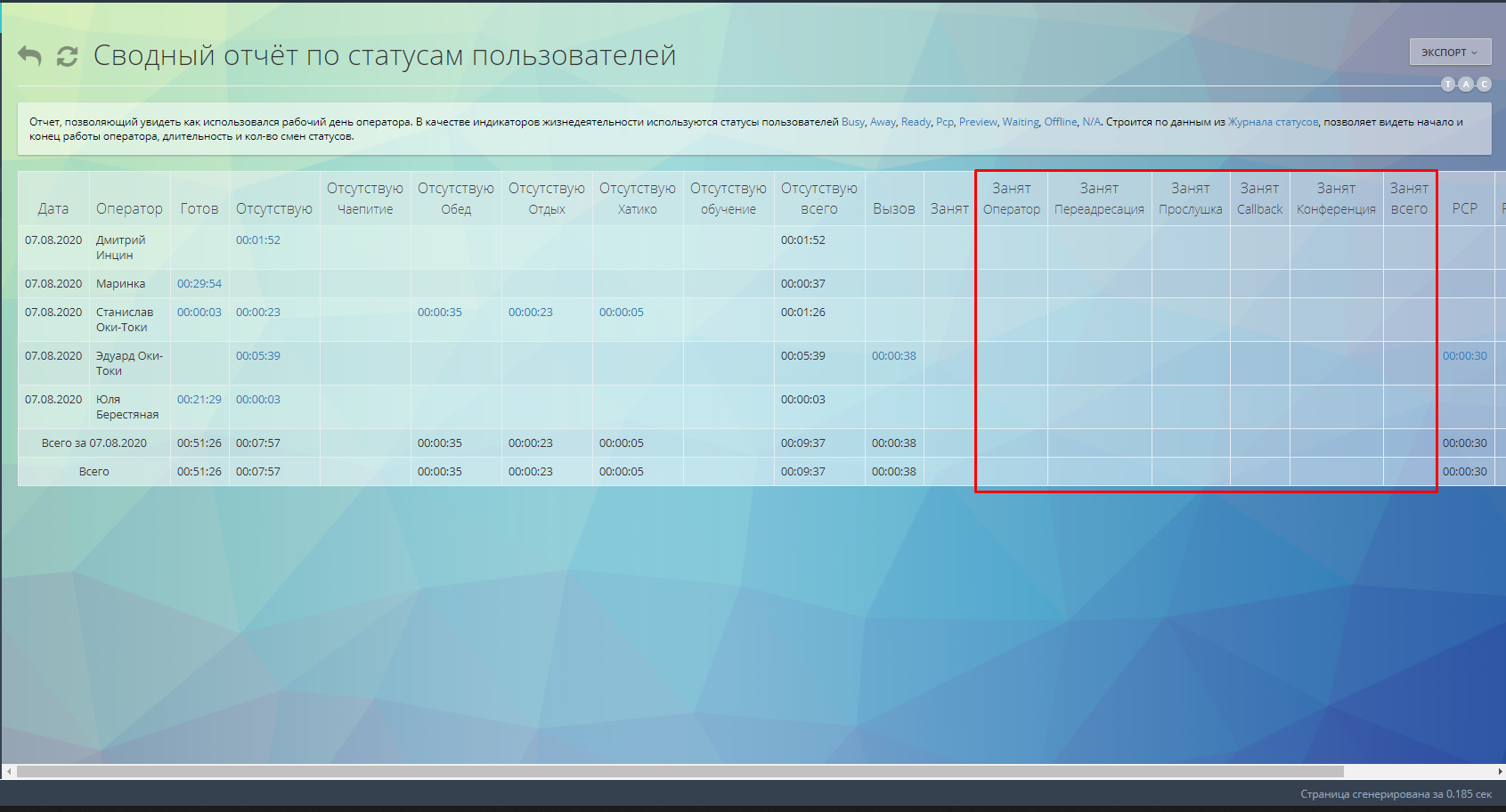1506x812 pixels.
Task: Open the Offline status link
Action: pyautogui.click(x=1060, y=122)
